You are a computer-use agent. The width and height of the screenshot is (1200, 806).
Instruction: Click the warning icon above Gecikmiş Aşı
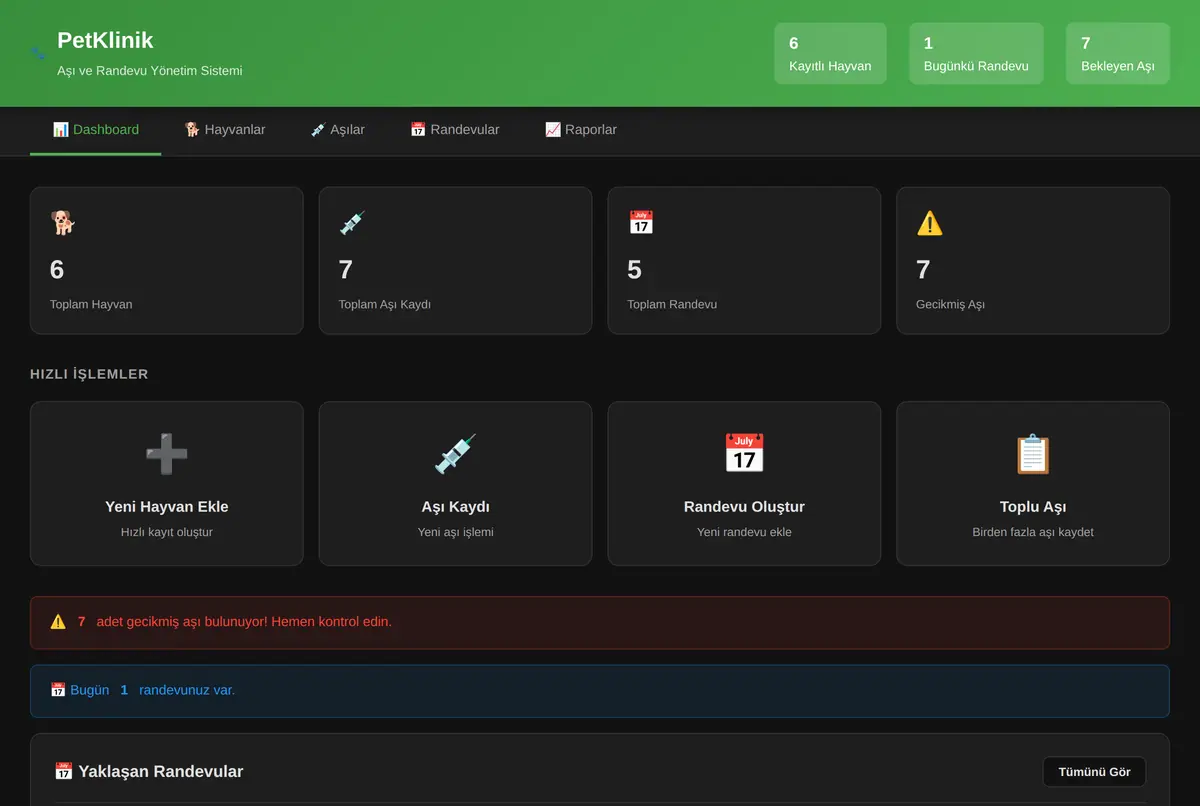930,222
